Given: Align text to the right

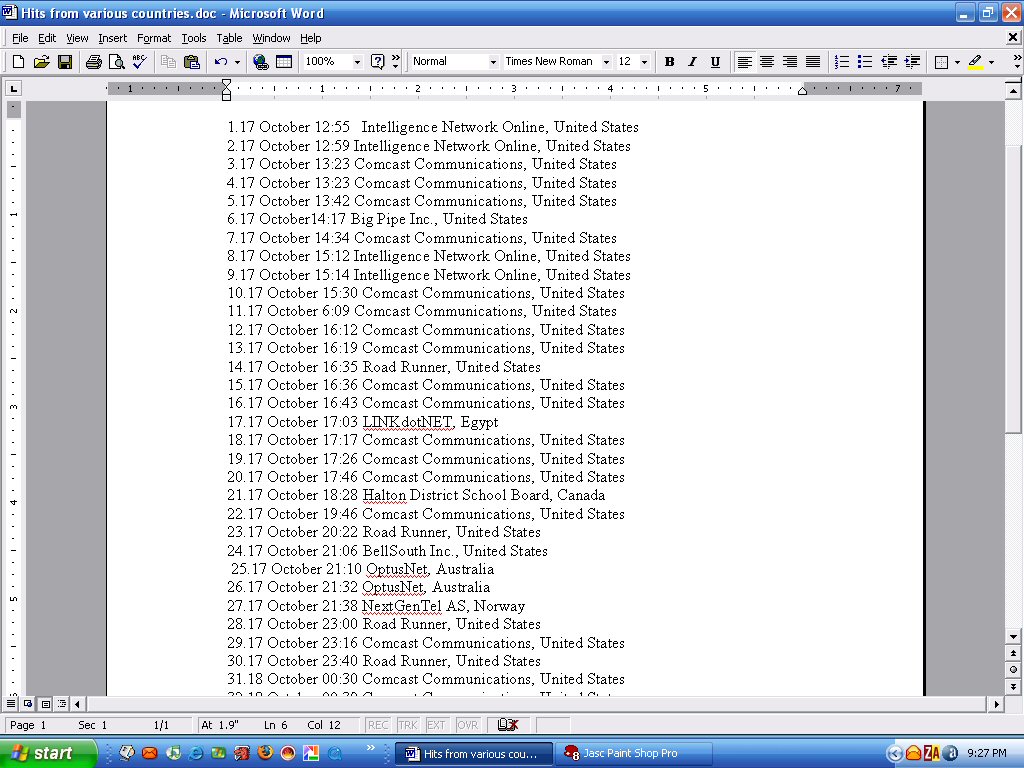Looking at the screenshot, I should pos(790,62).
